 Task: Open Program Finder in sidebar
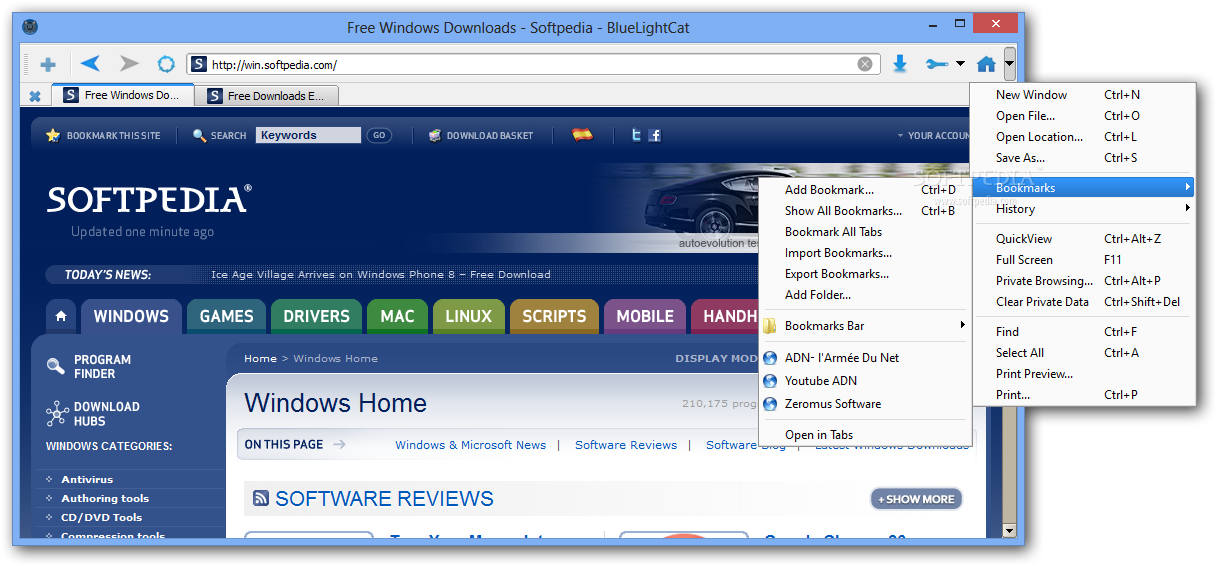coord(90,367)
